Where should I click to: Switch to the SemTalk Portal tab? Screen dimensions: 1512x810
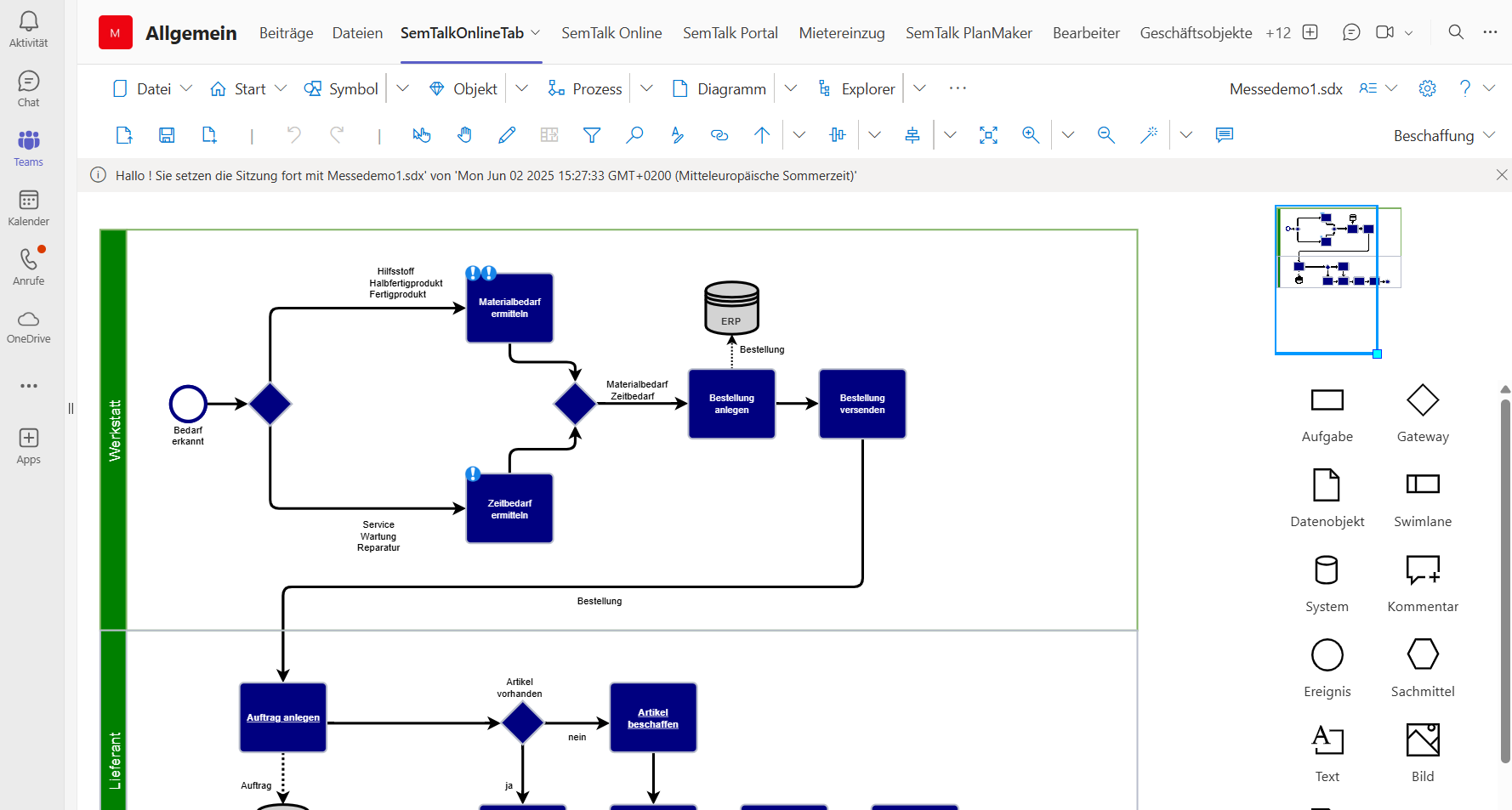click(x=730, y=32)
